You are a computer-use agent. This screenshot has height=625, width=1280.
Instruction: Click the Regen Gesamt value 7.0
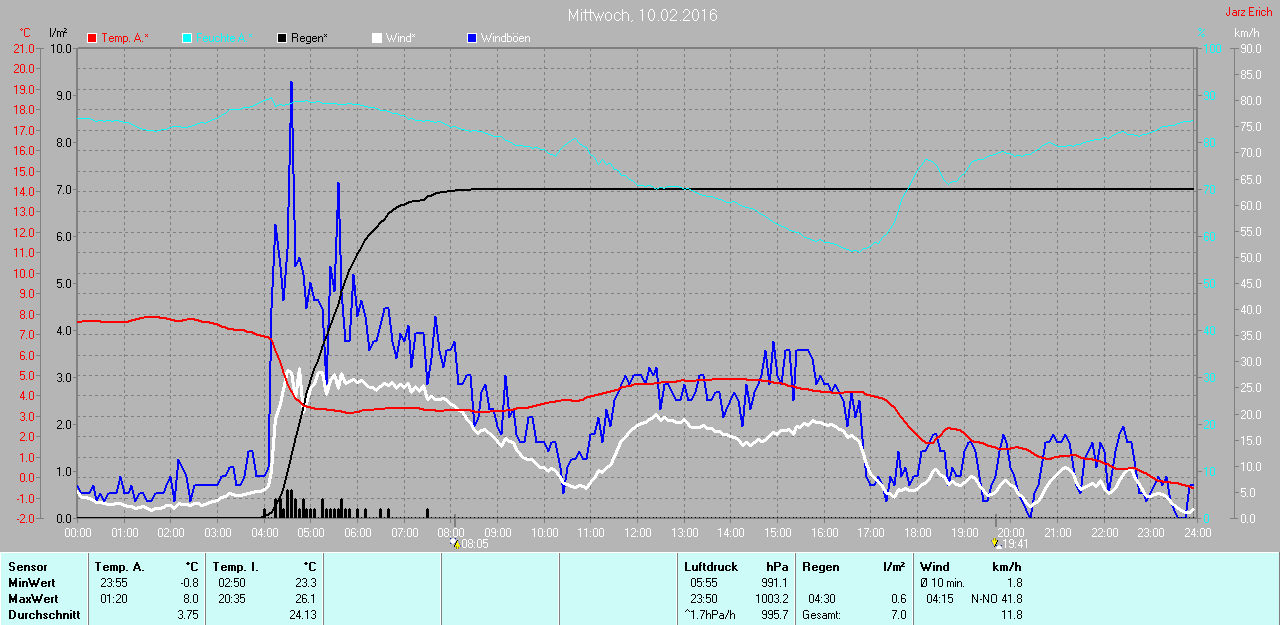click(897, 615)
